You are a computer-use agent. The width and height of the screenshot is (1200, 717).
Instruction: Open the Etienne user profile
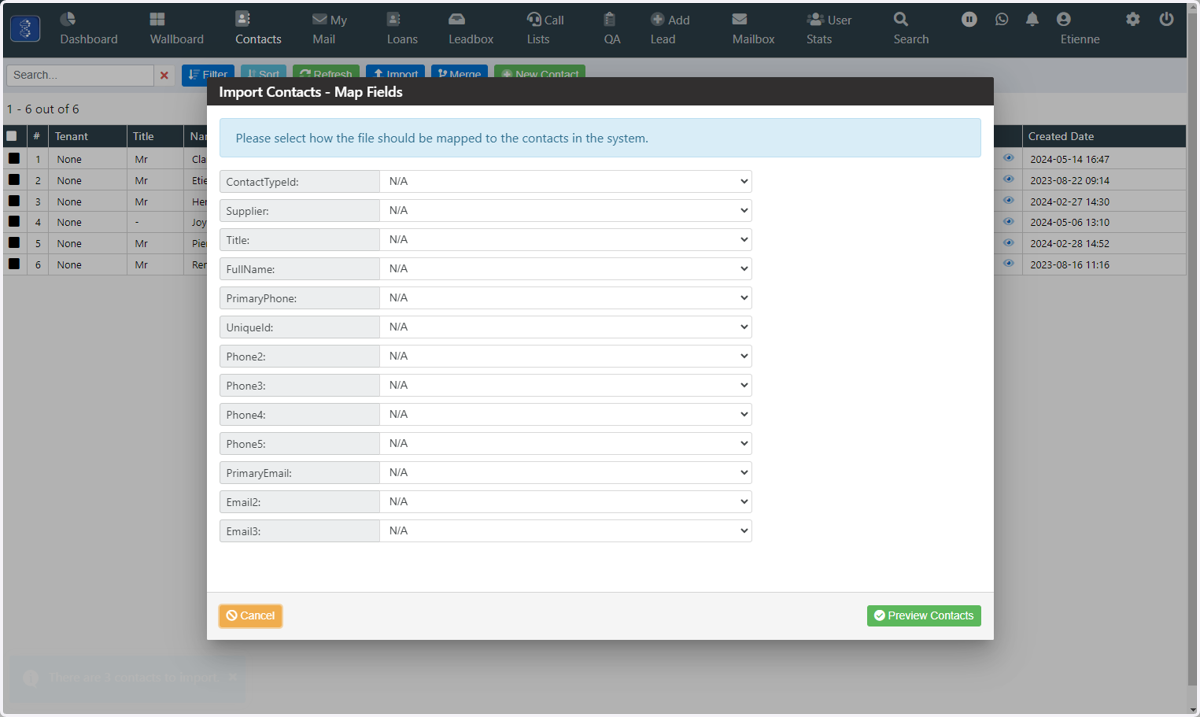[1079, 29]
